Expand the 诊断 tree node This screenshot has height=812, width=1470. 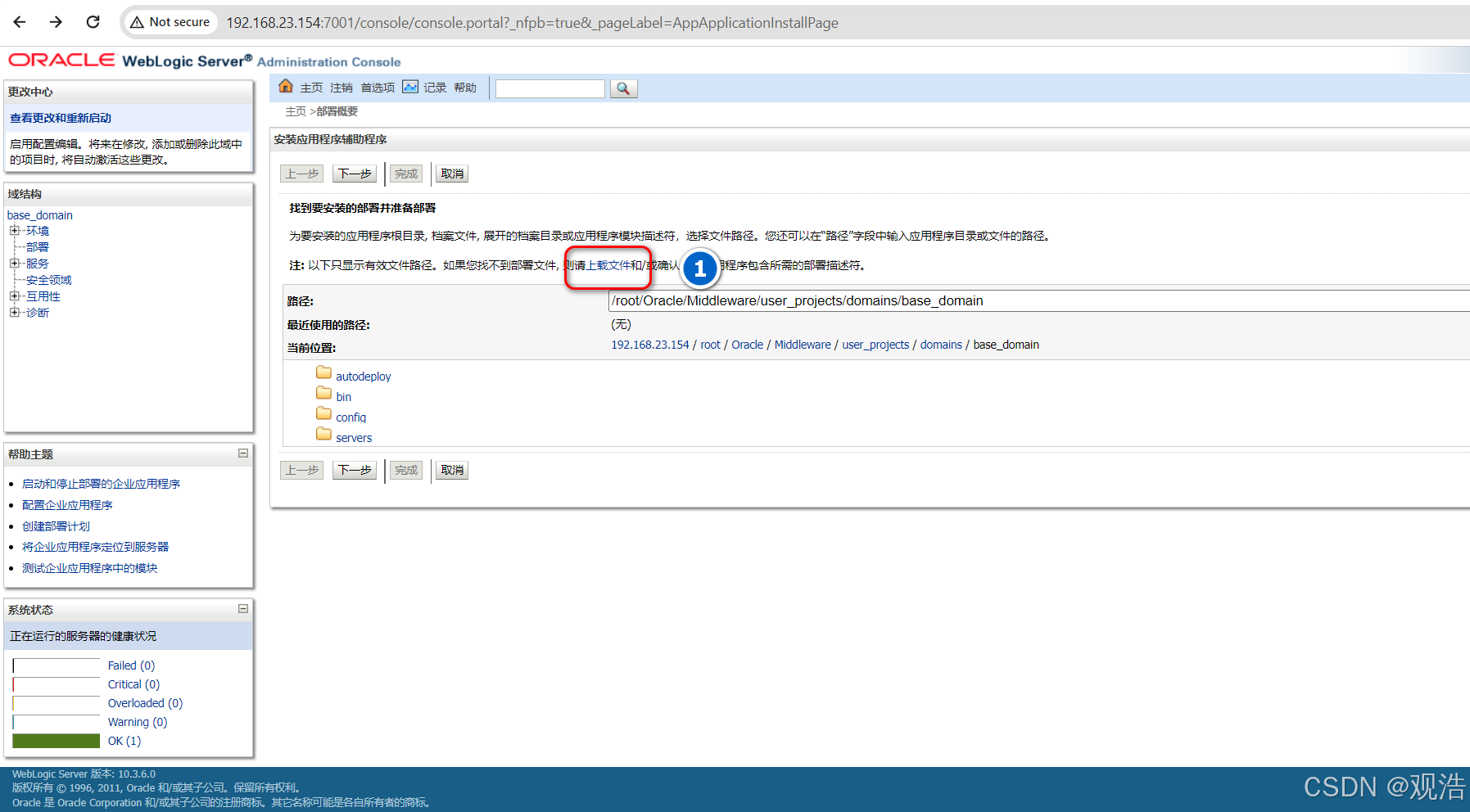[15, 313]
